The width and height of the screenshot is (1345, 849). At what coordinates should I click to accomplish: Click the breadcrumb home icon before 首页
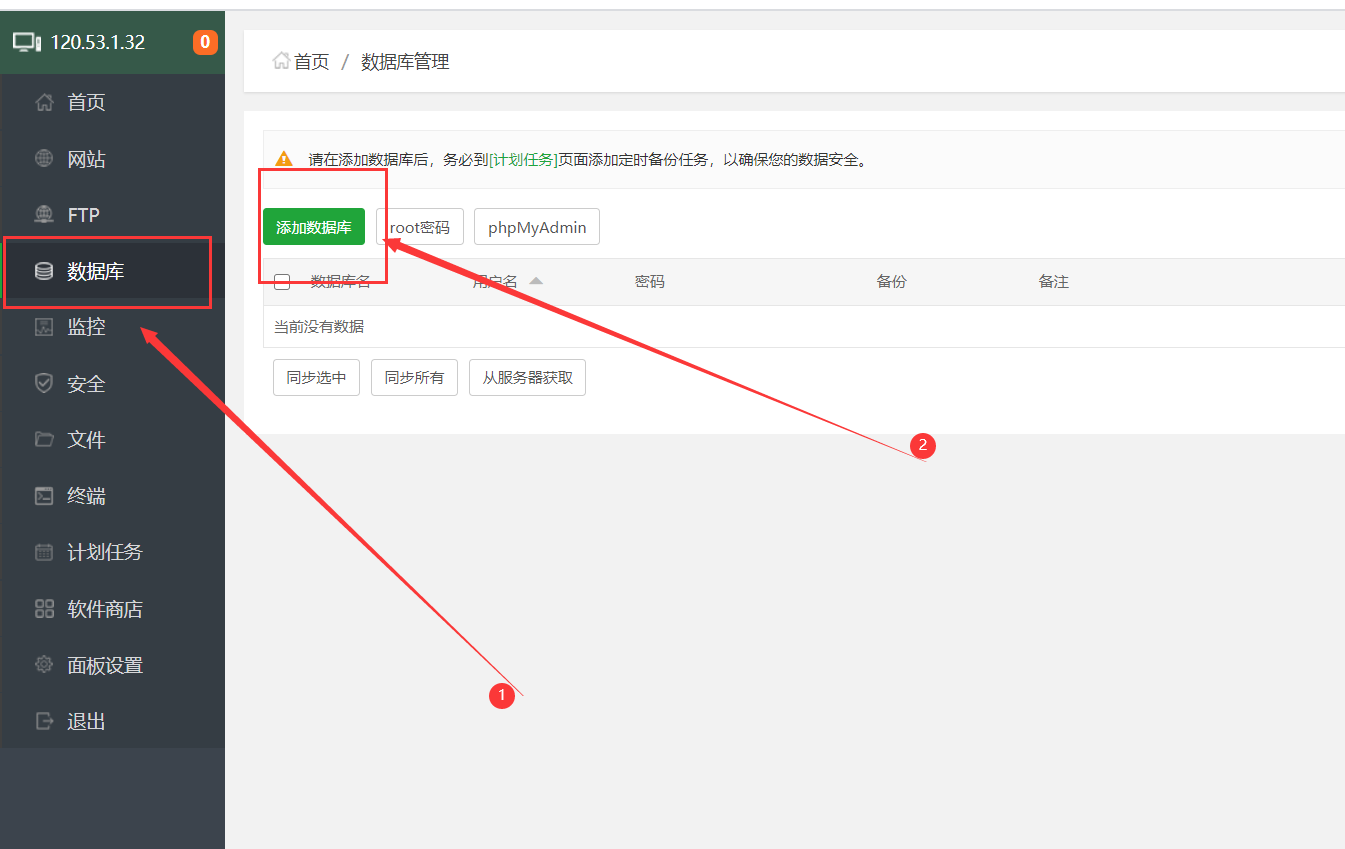pos(281,61)
